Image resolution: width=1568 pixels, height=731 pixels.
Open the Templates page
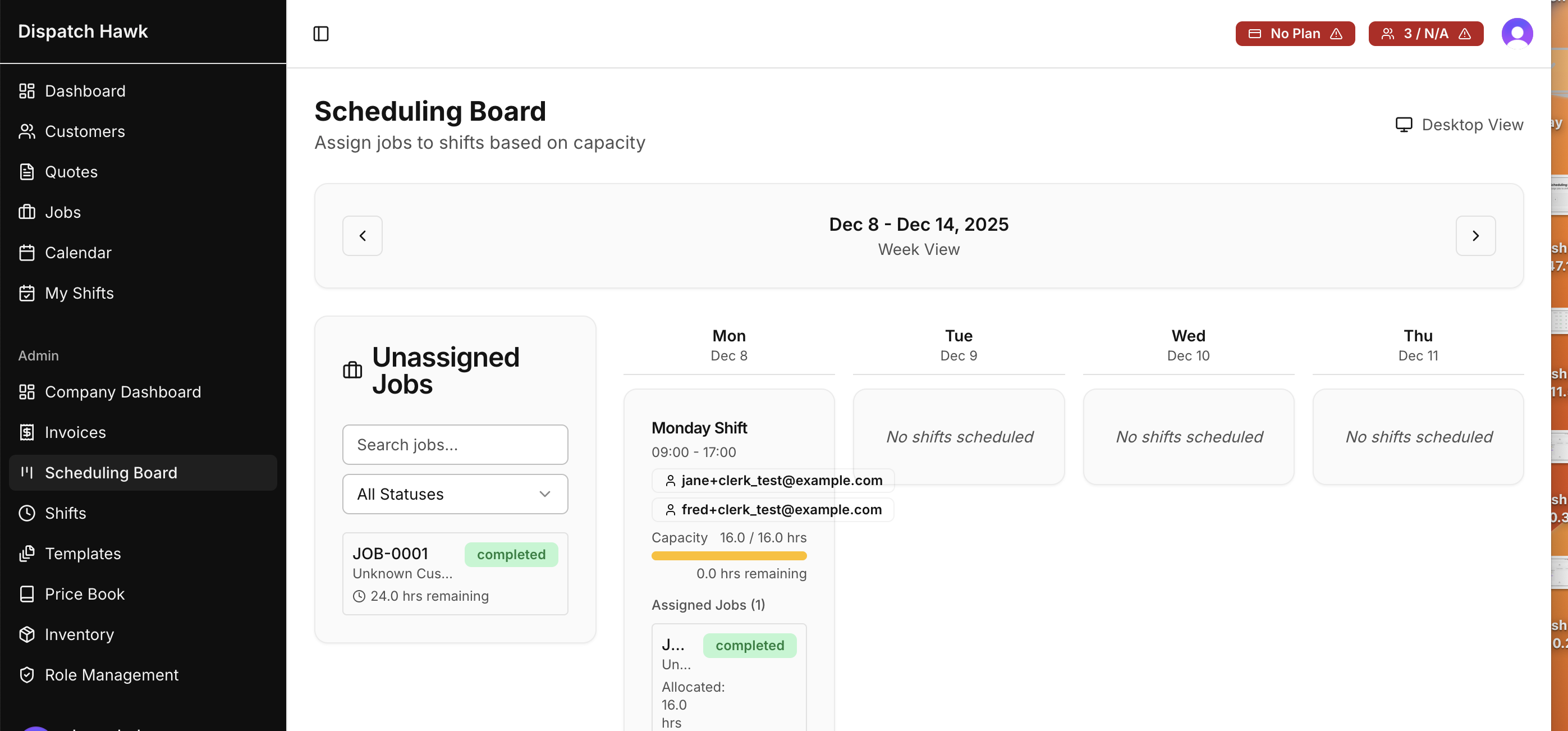[83, 553]
